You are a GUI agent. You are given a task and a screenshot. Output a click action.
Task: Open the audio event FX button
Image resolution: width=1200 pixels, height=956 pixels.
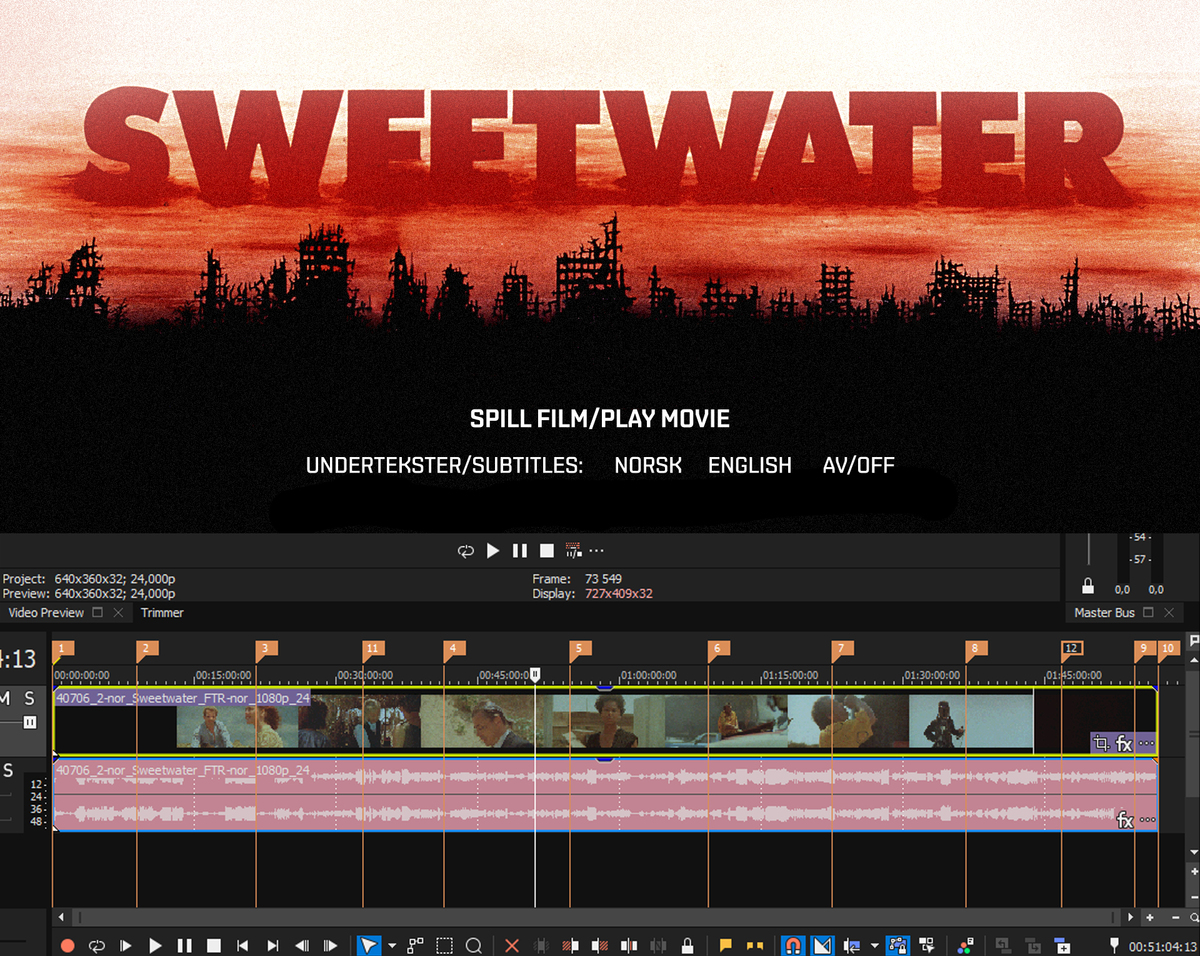coord(1125,820)
